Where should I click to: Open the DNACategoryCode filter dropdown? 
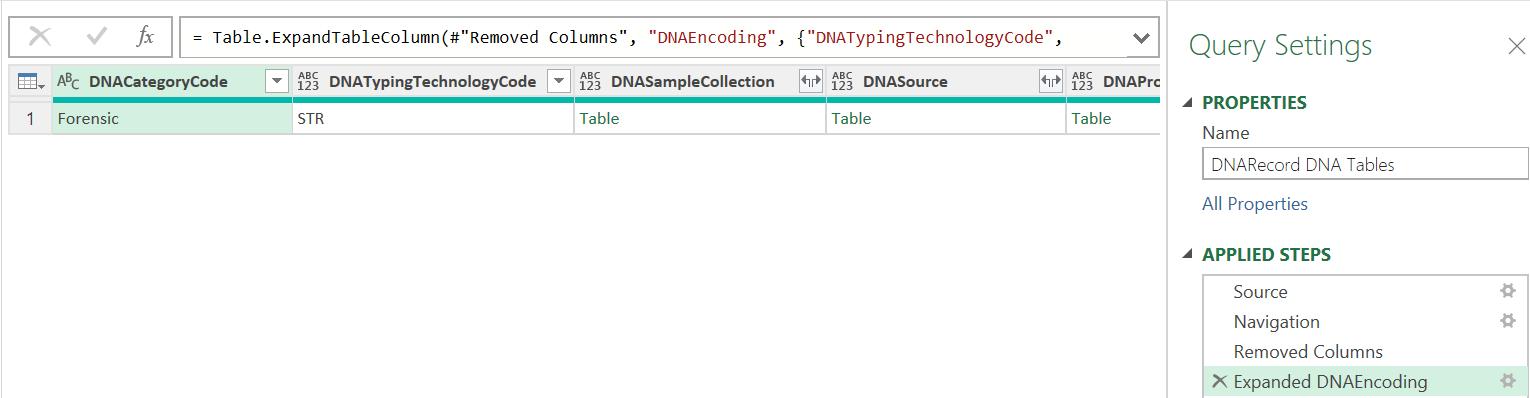pos(277,82)
